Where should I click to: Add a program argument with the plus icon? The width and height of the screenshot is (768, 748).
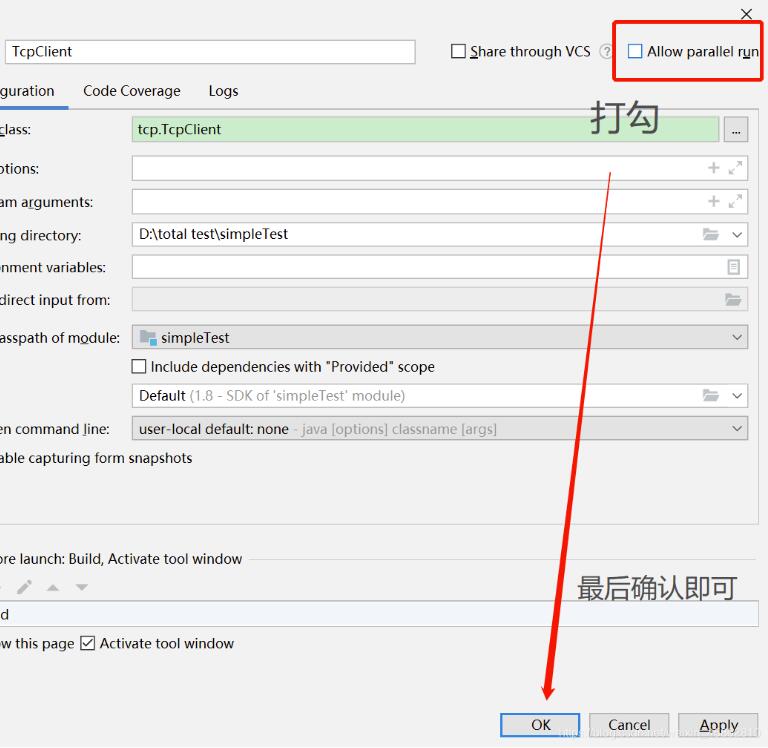(714, 201)
